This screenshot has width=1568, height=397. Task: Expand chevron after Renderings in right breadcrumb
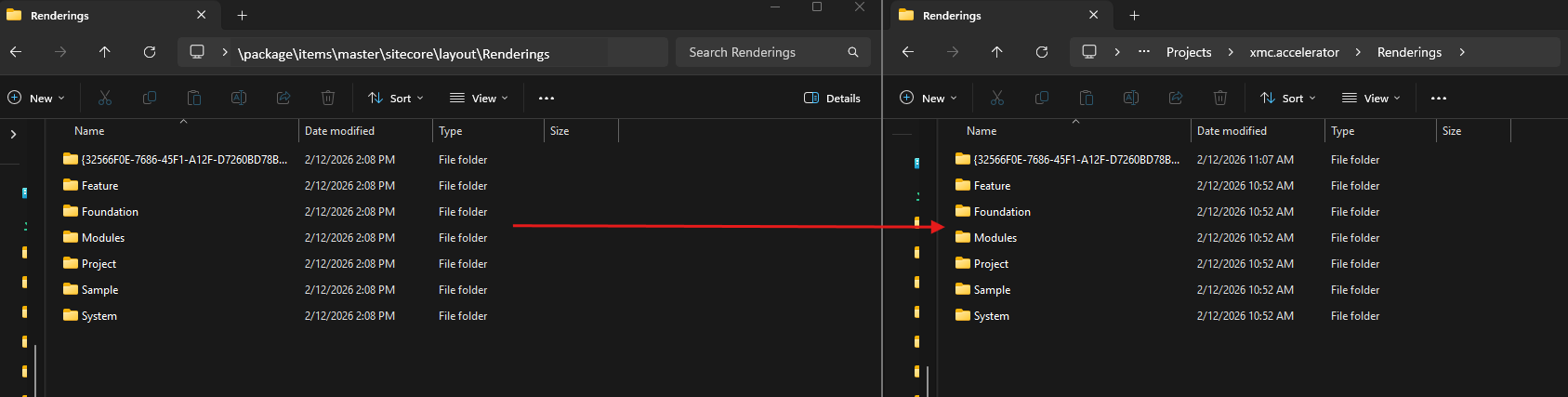[1462, 52]
